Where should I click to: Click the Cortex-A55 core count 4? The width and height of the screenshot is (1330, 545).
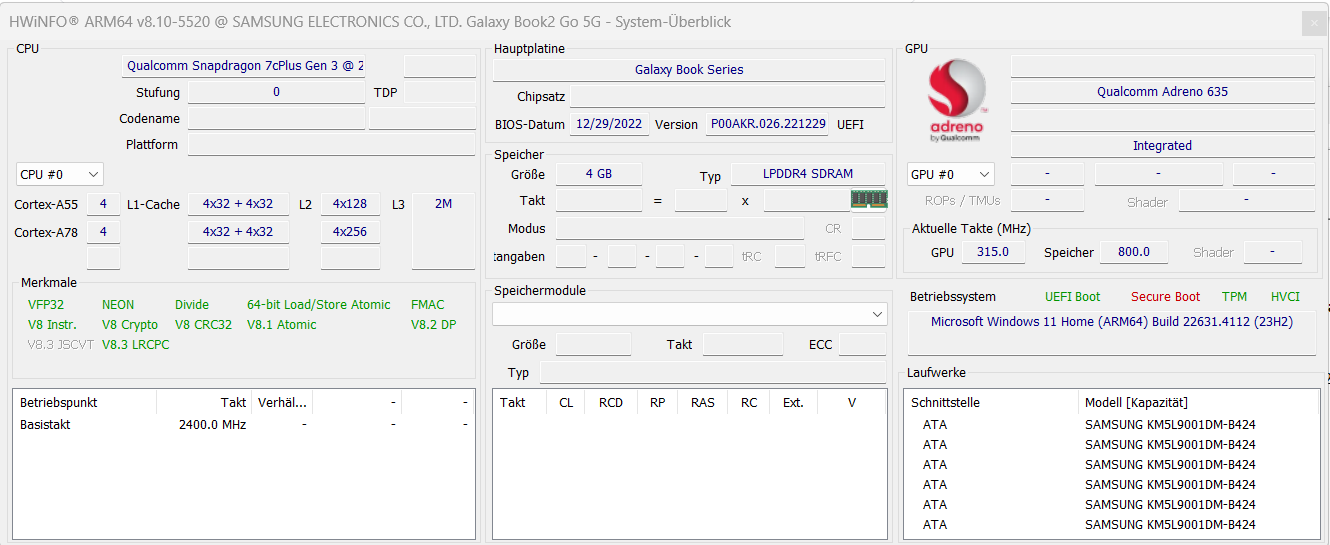(x=103, y=204)
